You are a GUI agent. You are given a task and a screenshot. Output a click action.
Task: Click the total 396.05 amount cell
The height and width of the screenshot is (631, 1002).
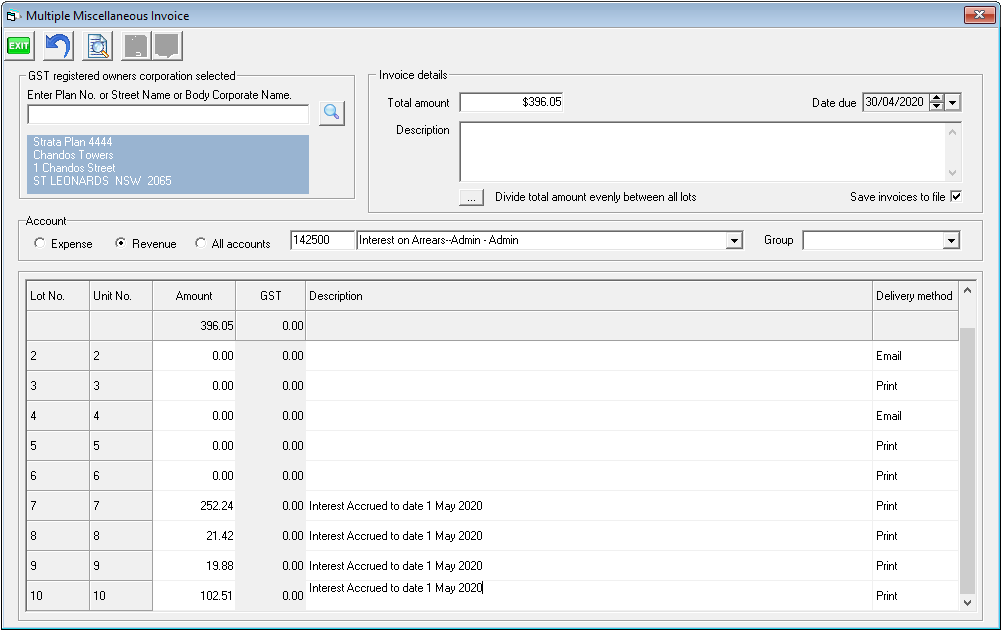(194, 326)
